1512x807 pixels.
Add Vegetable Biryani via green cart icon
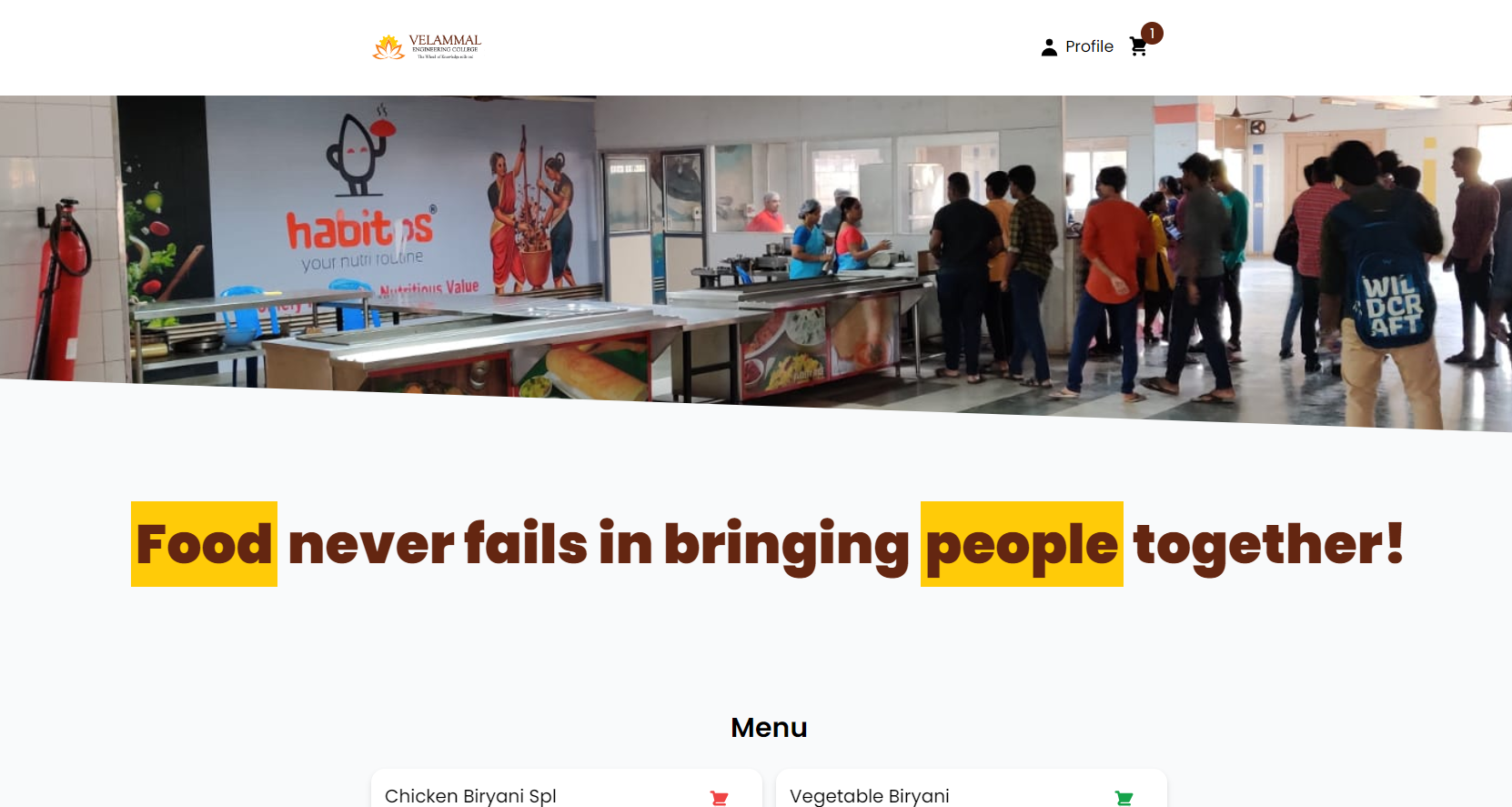(x=1124, y=798)
